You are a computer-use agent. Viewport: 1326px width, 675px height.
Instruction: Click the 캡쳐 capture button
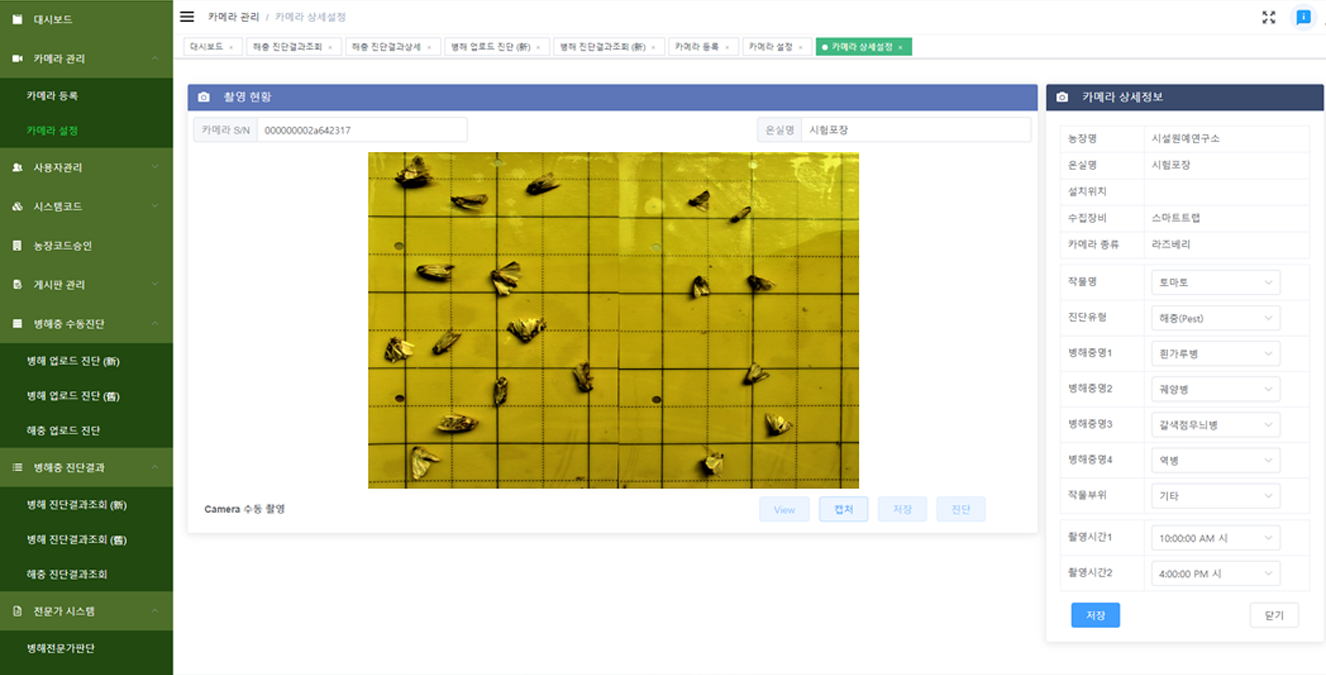[843, 510]
